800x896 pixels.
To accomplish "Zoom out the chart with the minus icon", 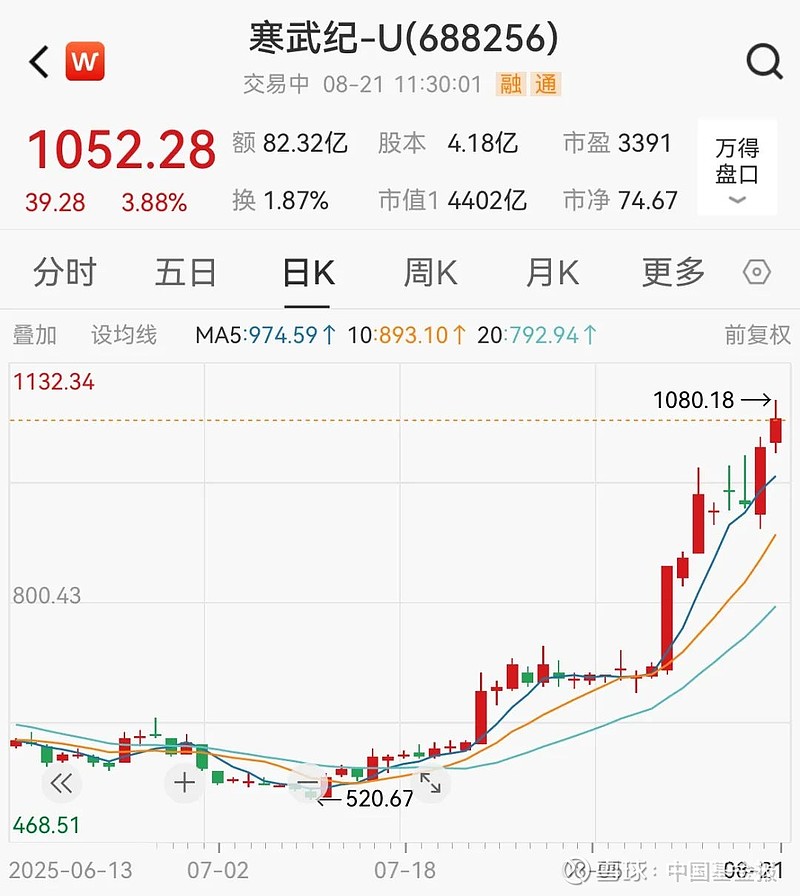I will 308,784.
